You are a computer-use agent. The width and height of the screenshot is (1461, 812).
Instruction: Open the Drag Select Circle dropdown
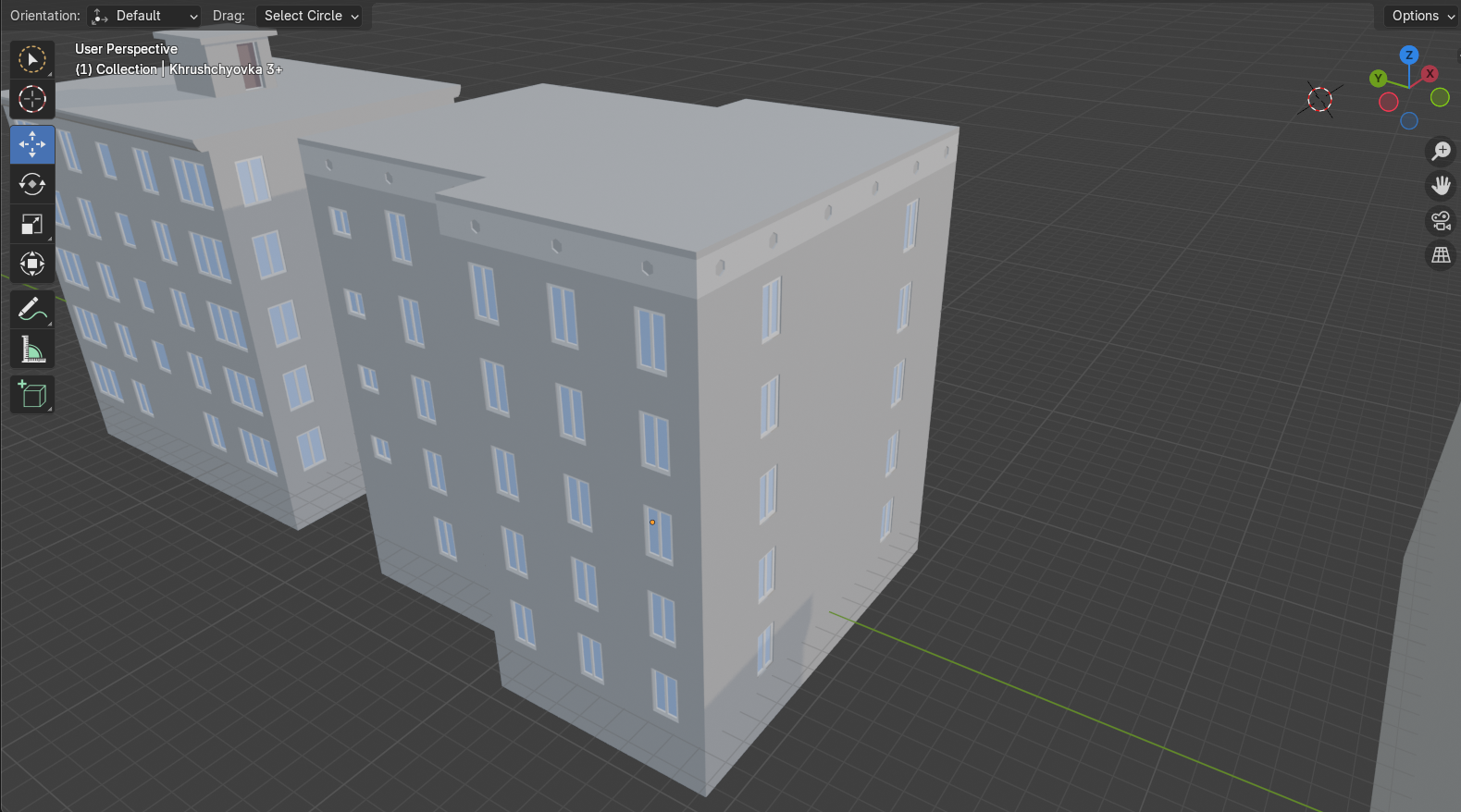pyautogui.click(x=310, y=16)
